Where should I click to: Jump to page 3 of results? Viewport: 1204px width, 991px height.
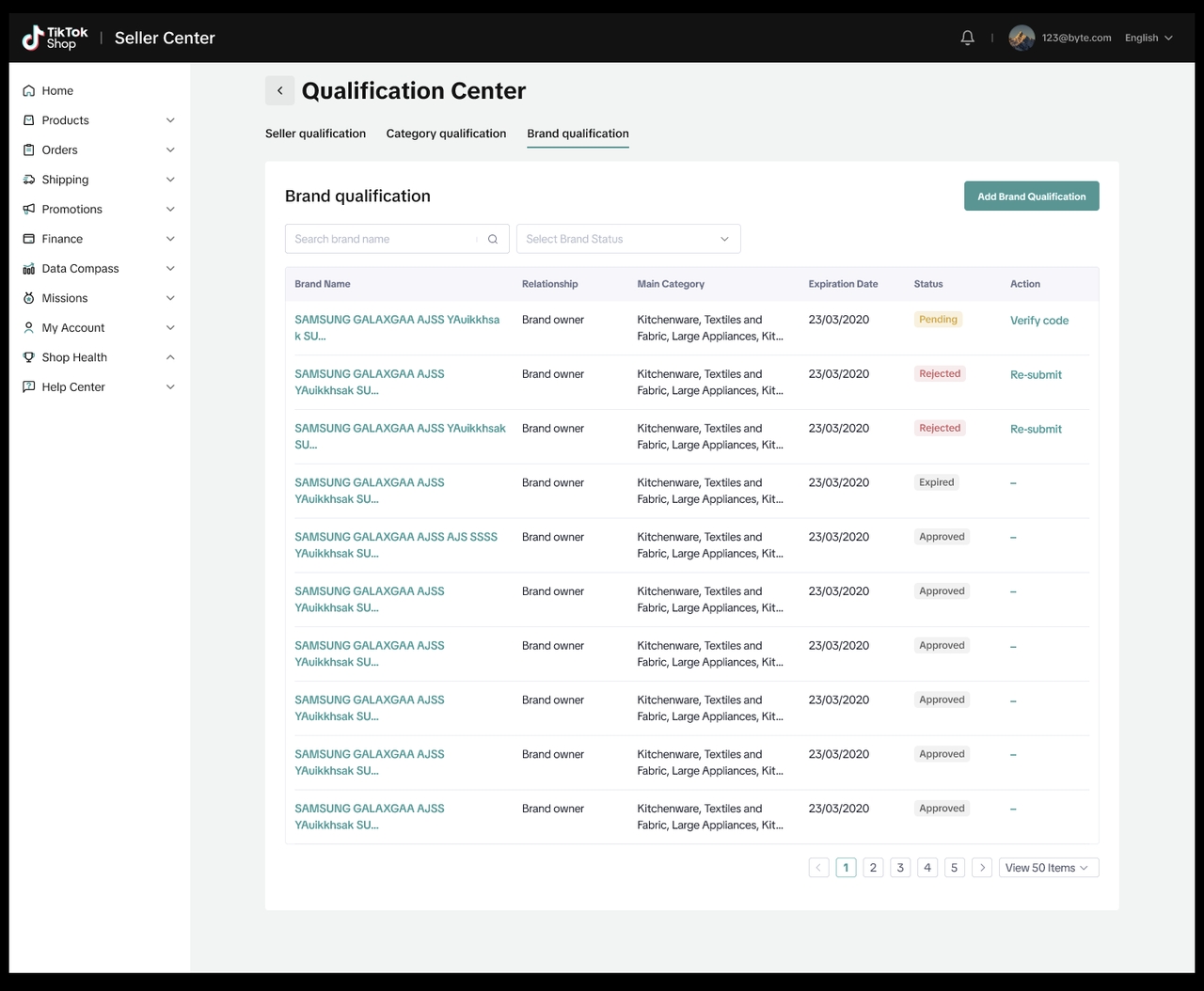900,868
